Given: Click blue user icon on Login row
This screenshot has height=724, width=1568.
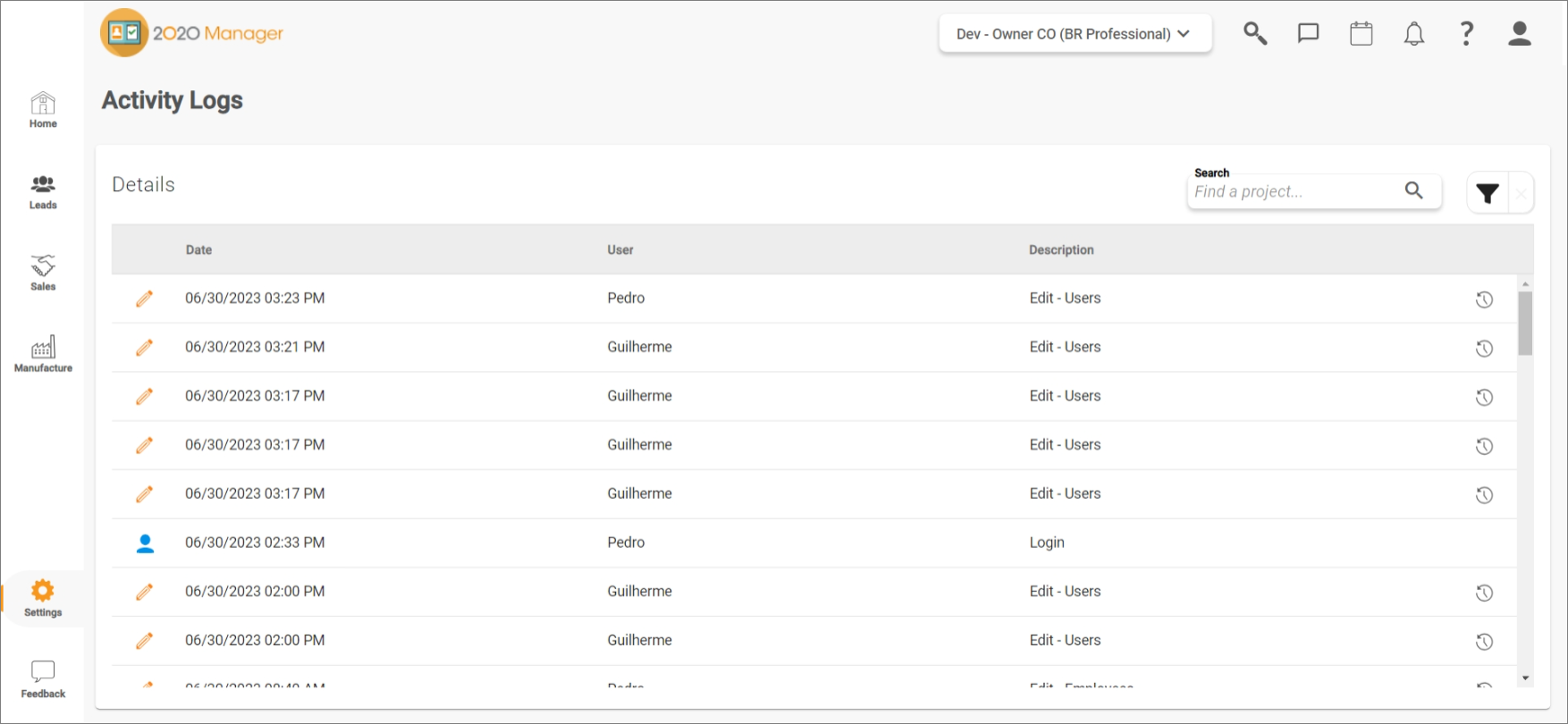Looking at the screenshot, I should [x=145, y=543].
